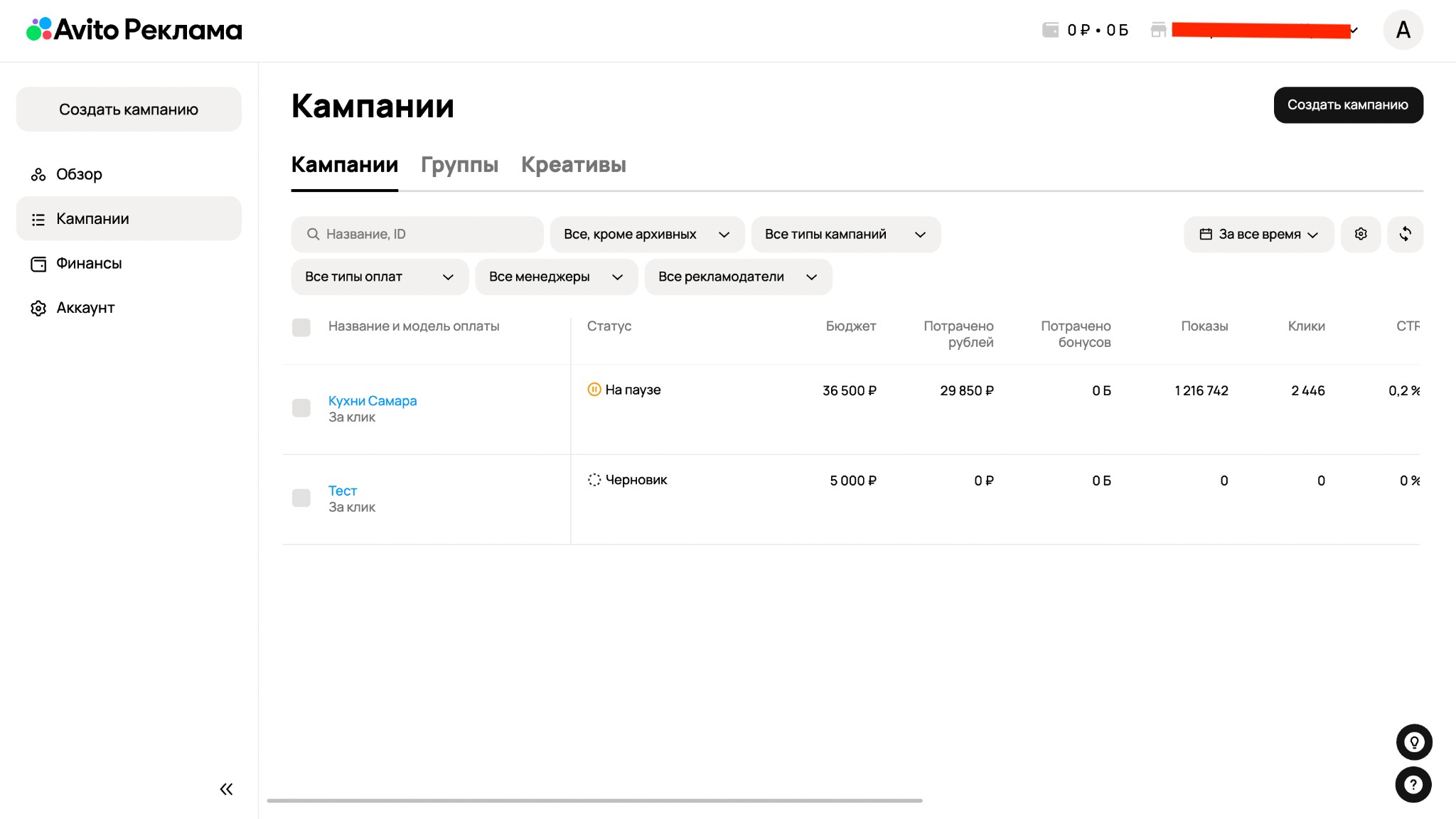Image resolution: width=1456 pixels, height=819 pixels.
Task: Collapse the sidebar with double-chevron icon
Action: 226,789
